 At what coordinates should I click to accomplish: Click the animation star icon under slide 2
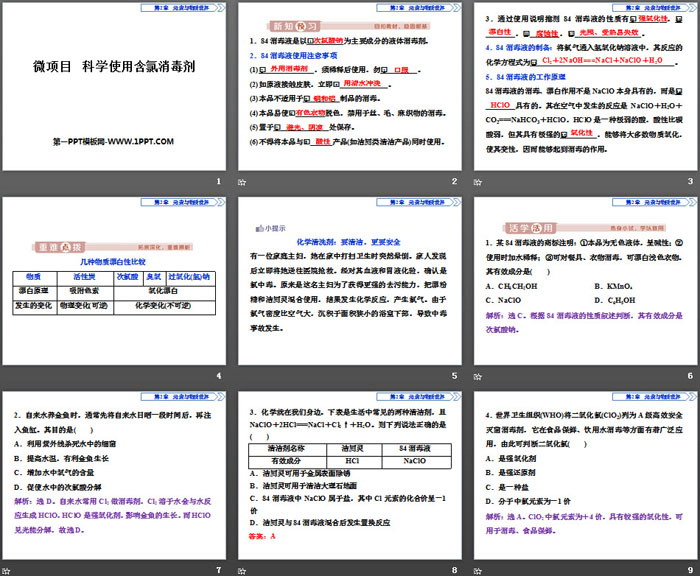click(x=242, y=183)
